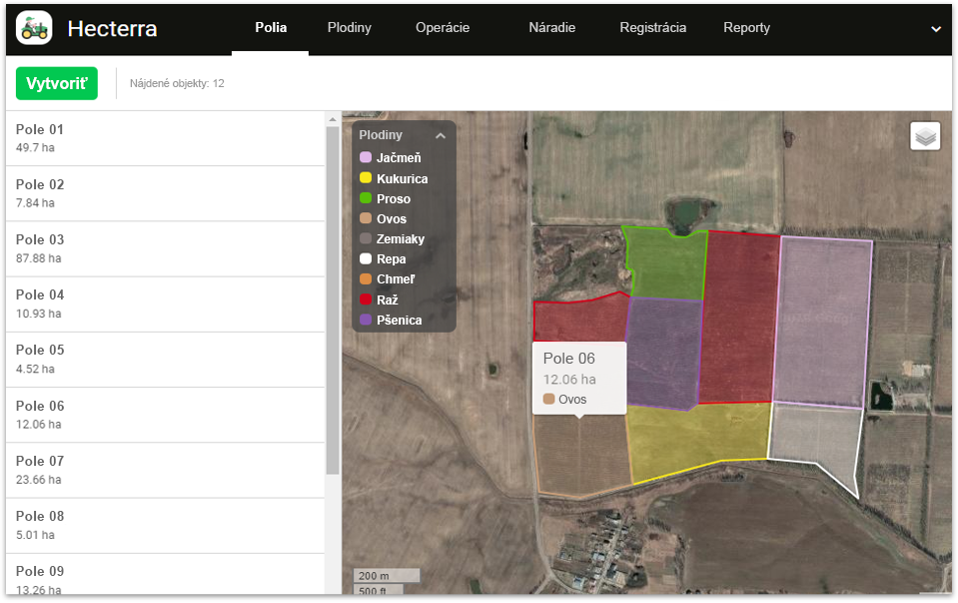
Task: Click the red Raž legend swatch
Action: tap(366, 299)
